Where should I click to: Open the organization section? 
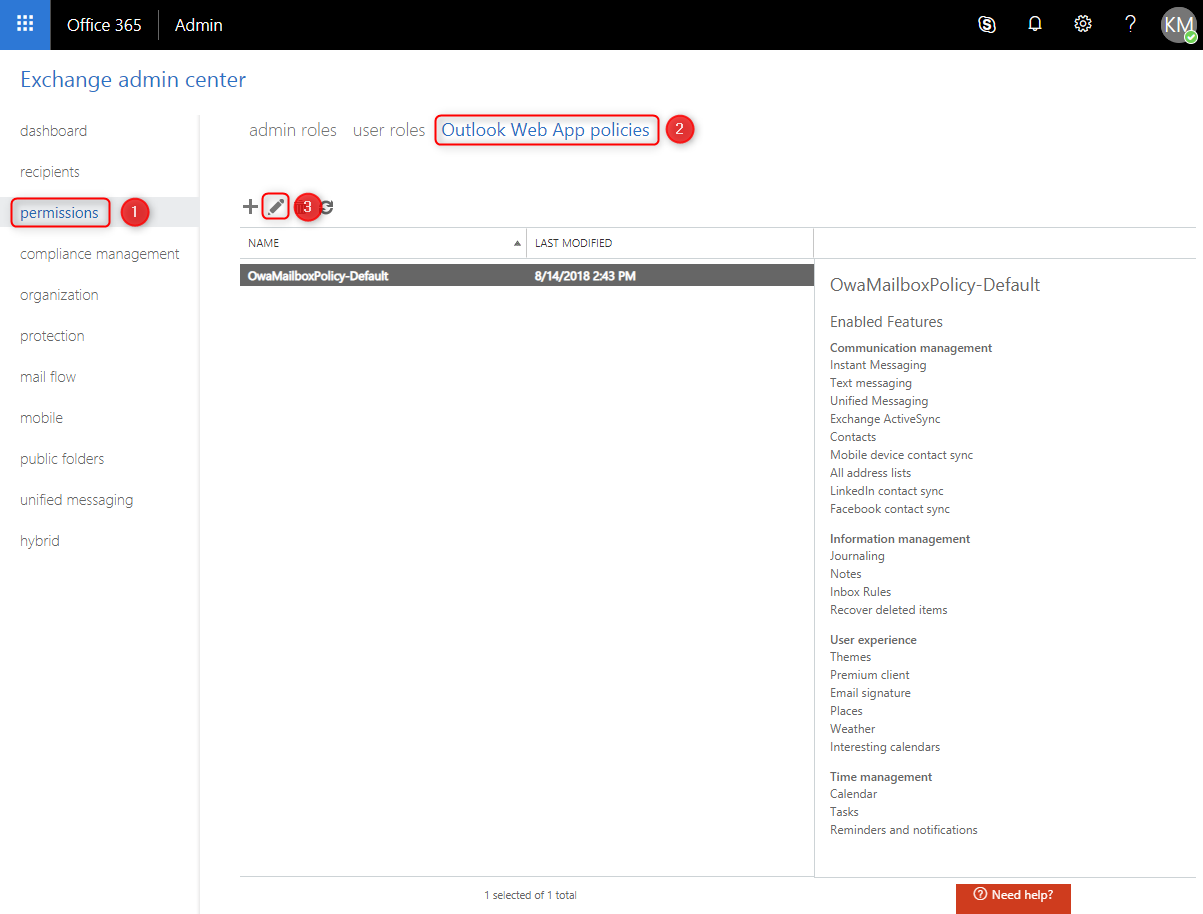59,295
